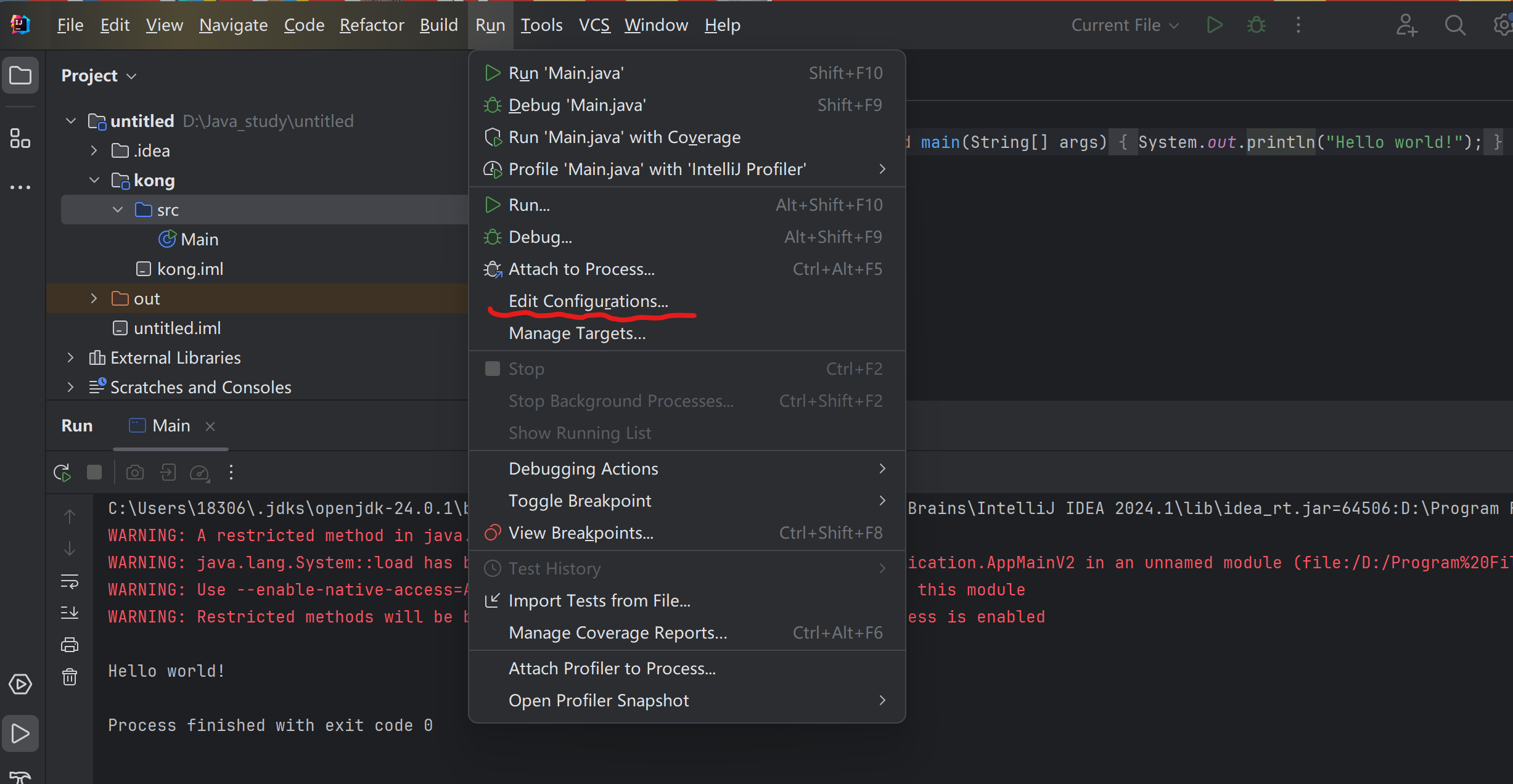1513x784 pixels.
Task: Show more tool windows ellipsis
Action: (20, 187)
